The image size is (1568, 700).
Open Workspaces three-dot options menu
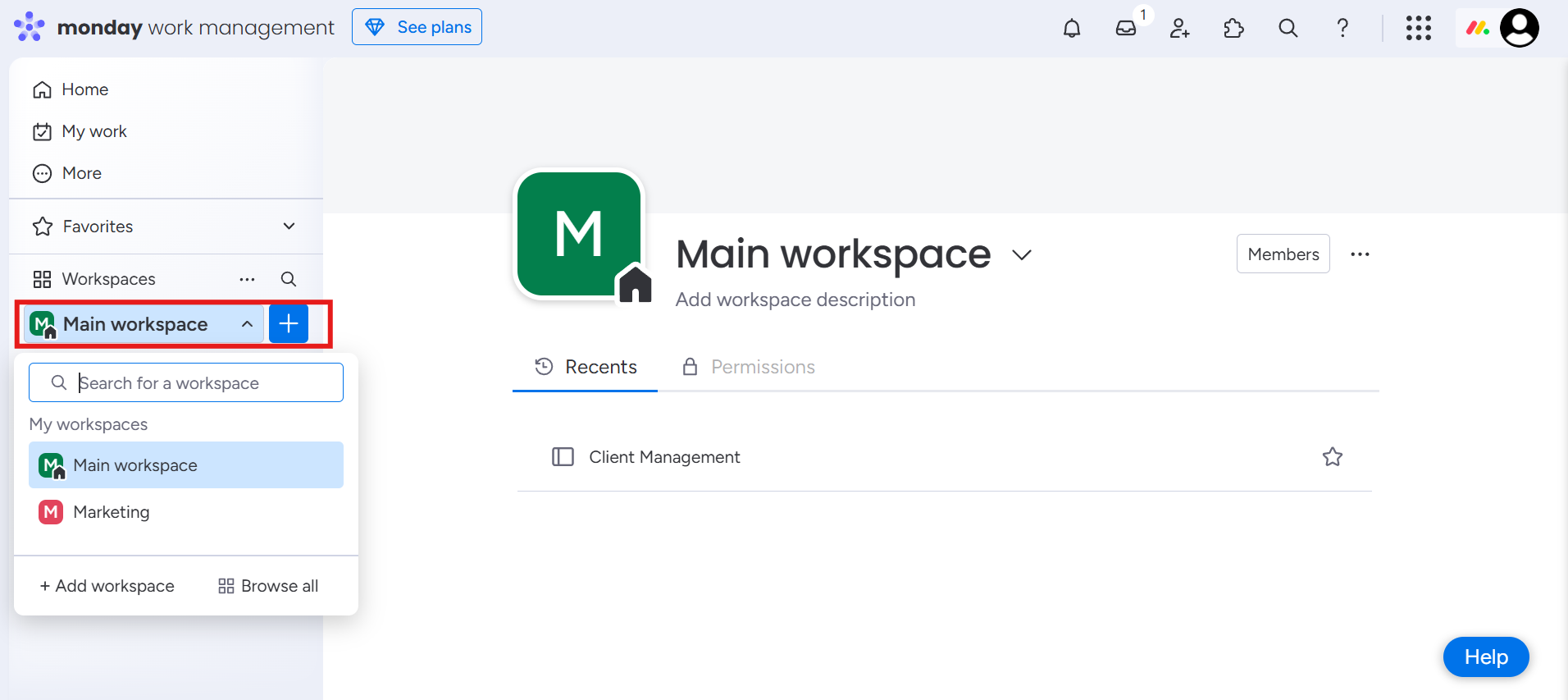coord(247,279)
